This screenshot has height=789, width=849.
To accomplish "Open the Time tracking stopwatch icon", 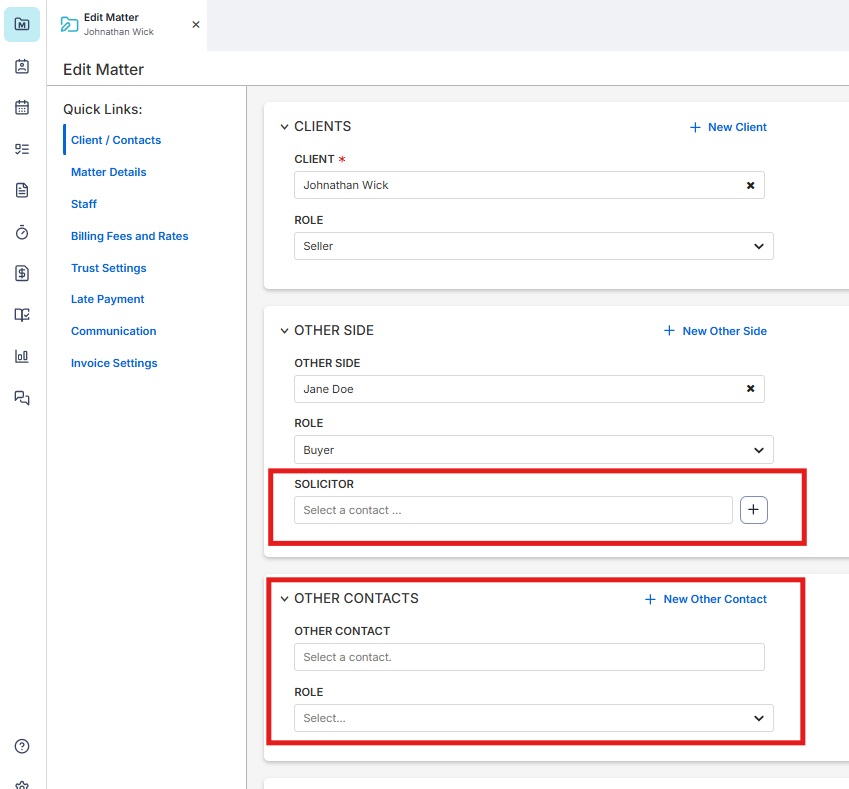I will click(x=22, y=232).
